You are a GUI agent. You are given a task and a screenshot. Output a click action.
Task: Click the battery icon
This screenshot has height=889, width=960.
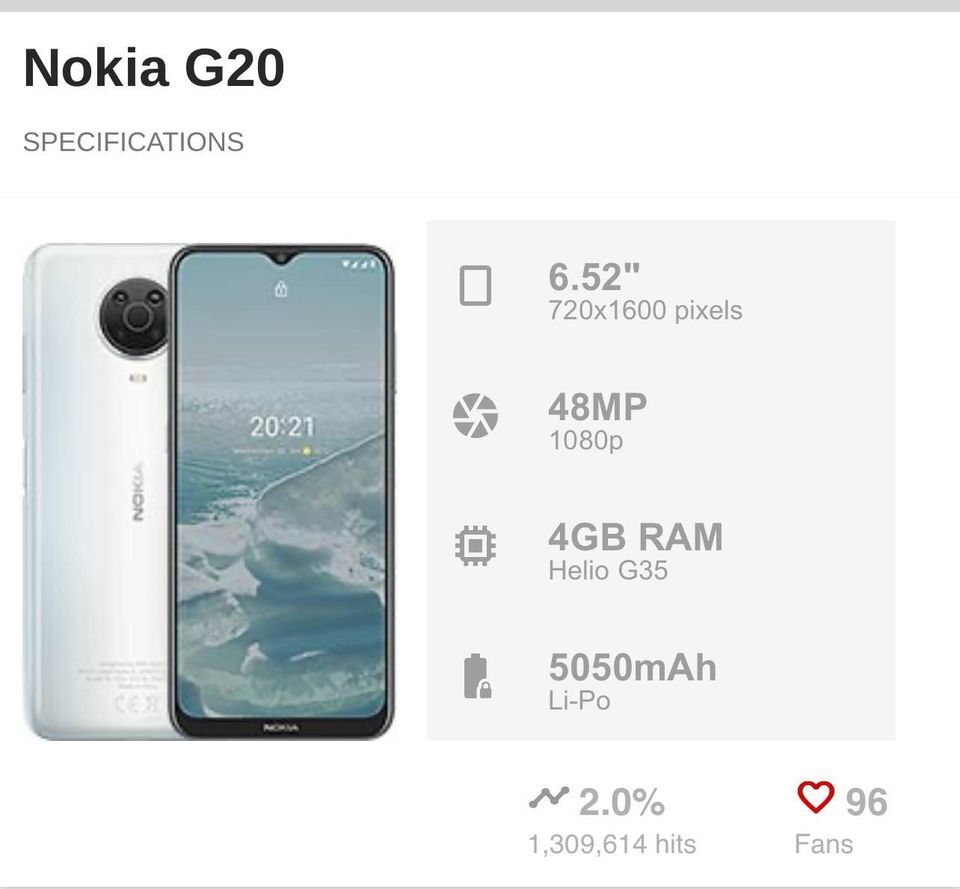pyautogui.click(x=476, y=676)
